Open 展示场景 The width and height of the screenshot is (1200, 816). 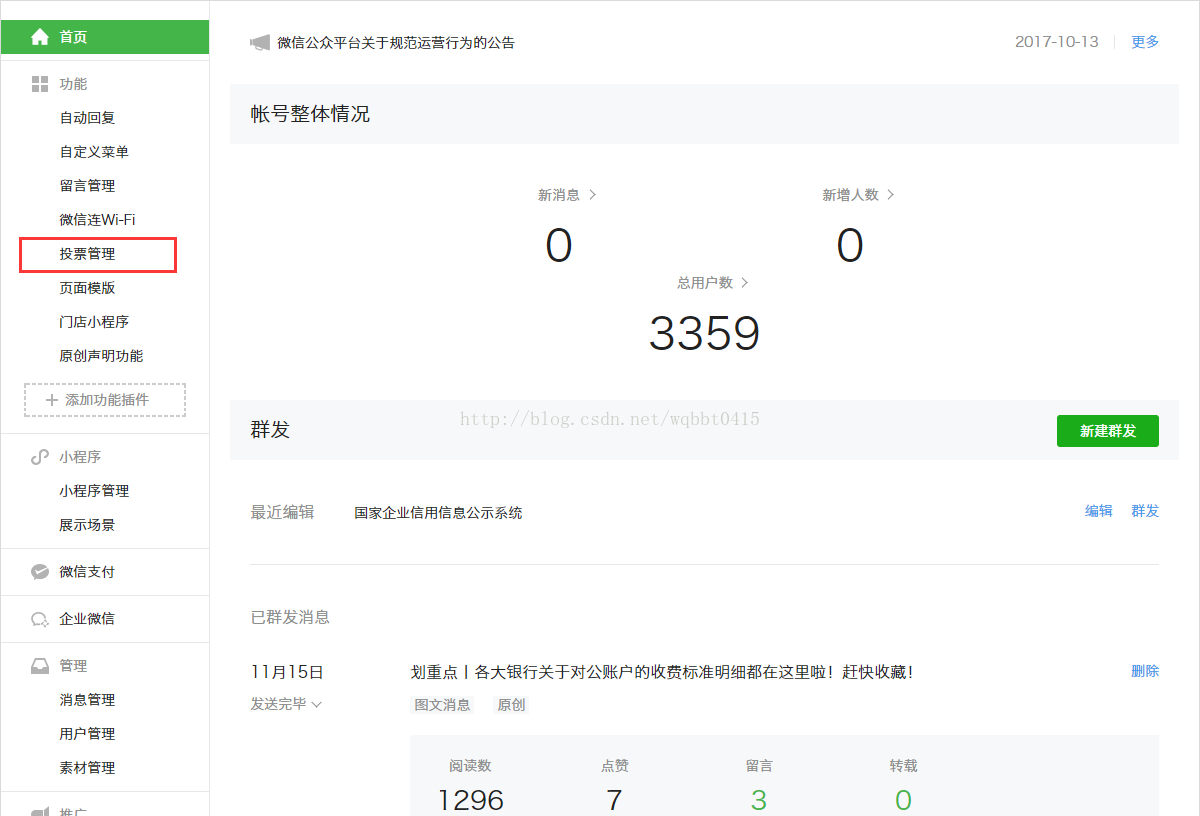pyautogui.click(x=87, y=525)
